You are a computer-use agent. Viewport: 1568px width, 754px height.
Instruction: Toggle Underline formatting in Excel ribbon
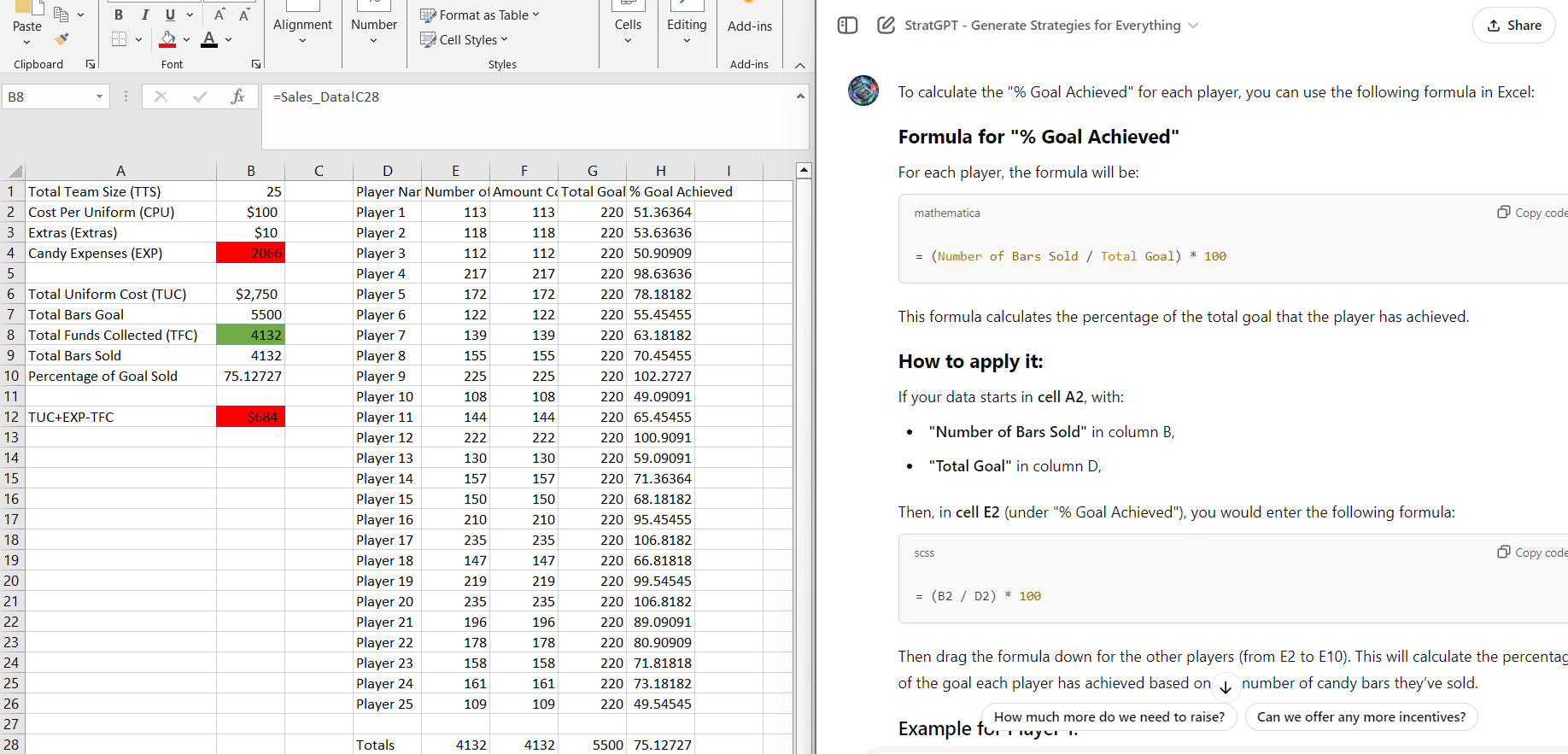tap(170, 15)
